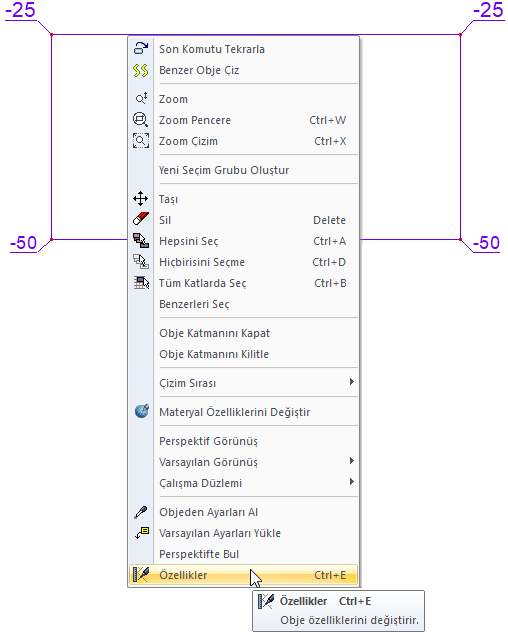Click the Zoom Çizim icon
This screenshot has height=632, width=508.
pos(141,141)
